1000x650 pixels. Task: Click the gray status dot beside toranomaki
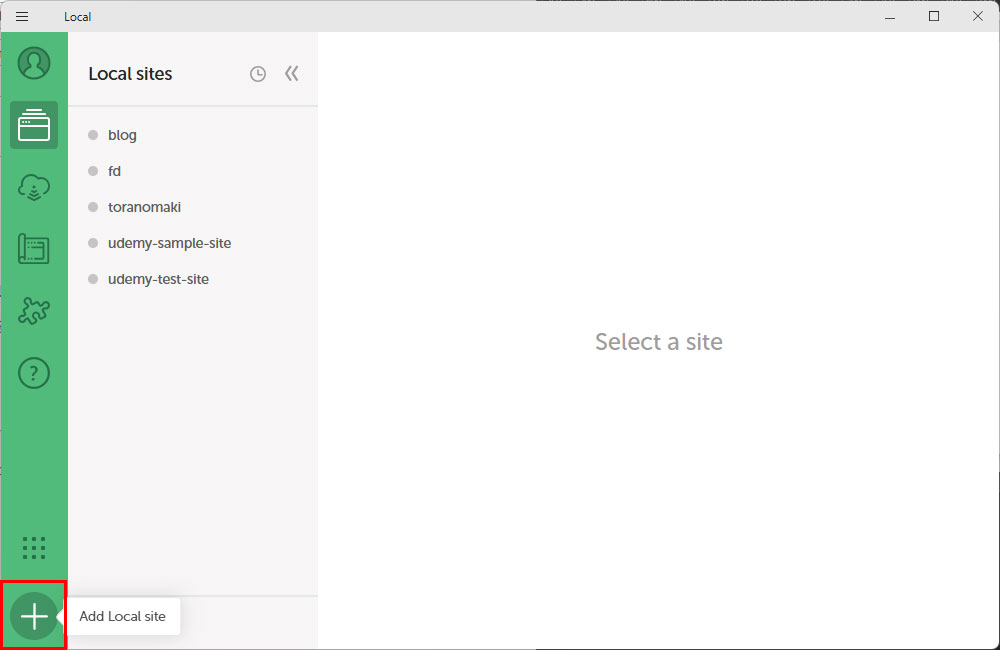[93, 207]
